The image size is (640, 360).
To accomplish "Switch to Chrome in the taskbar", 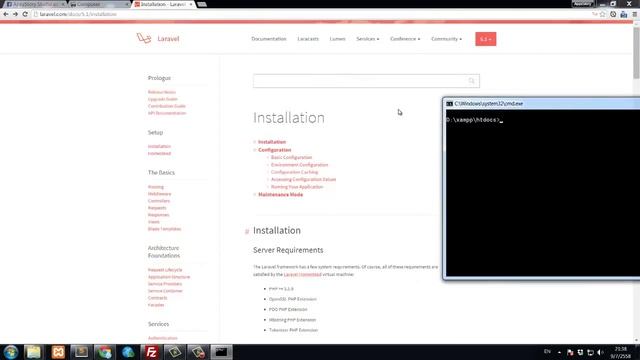I will click(104, 352).
